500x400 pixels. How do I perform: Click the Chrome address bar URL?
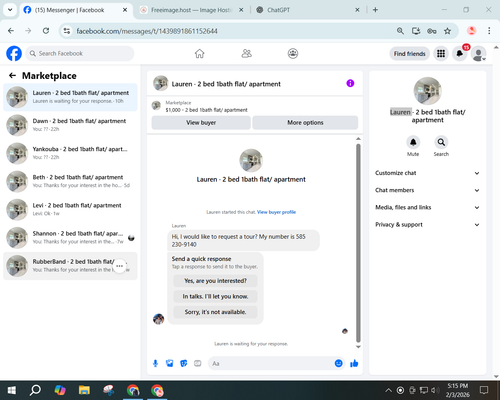coord(147,31)
